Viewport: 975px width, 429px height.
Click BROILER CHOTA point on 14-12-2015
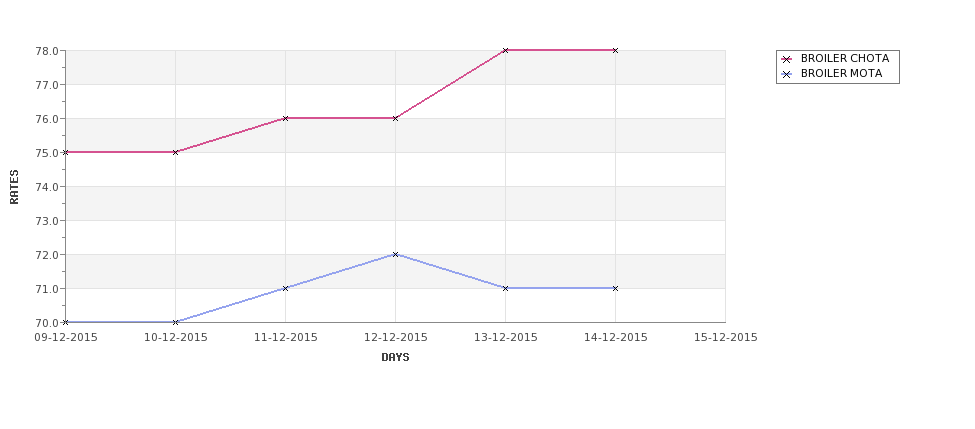click(615, 50)
